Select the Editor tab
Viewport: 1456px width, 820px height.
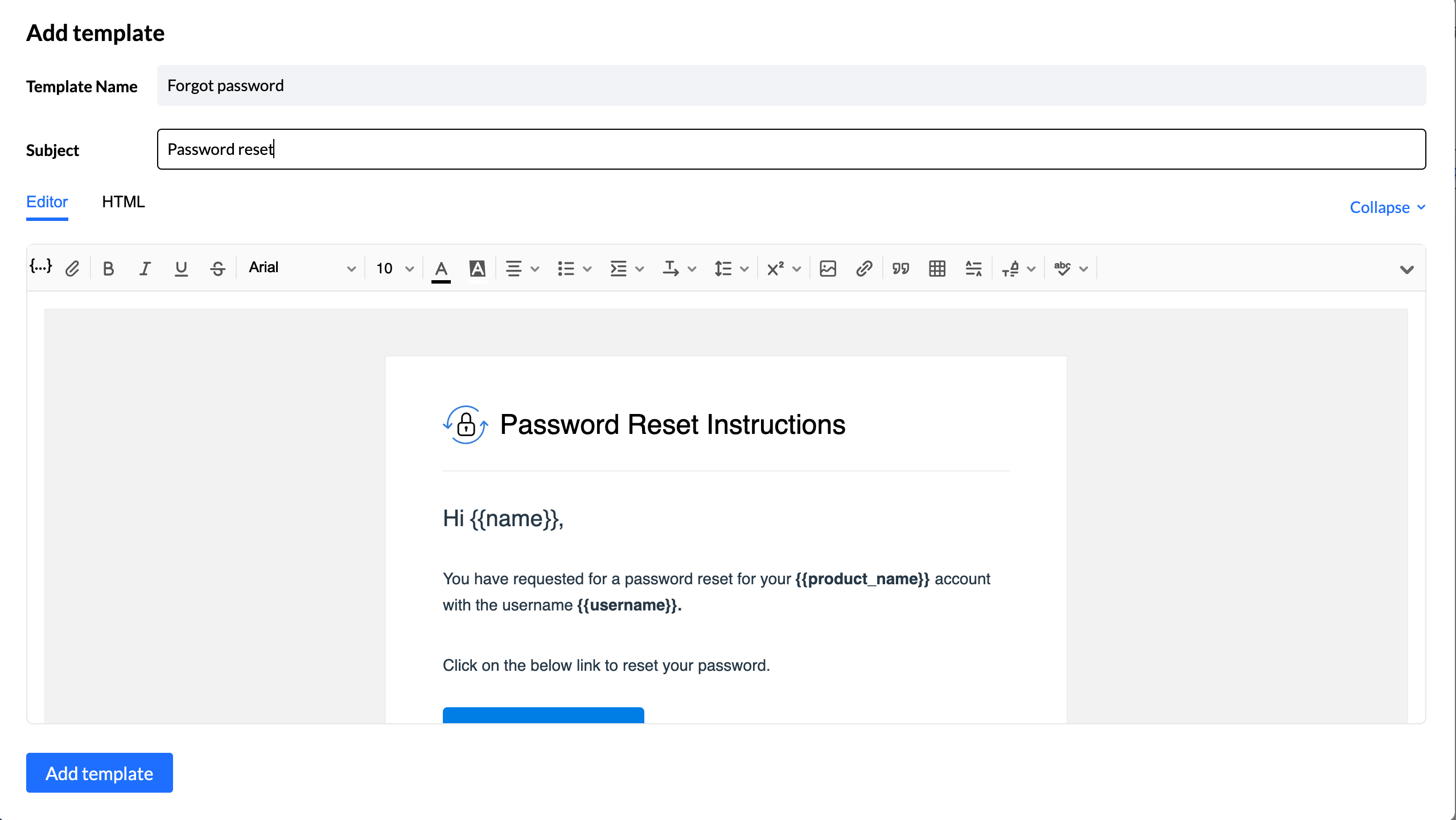coord(47,202)
